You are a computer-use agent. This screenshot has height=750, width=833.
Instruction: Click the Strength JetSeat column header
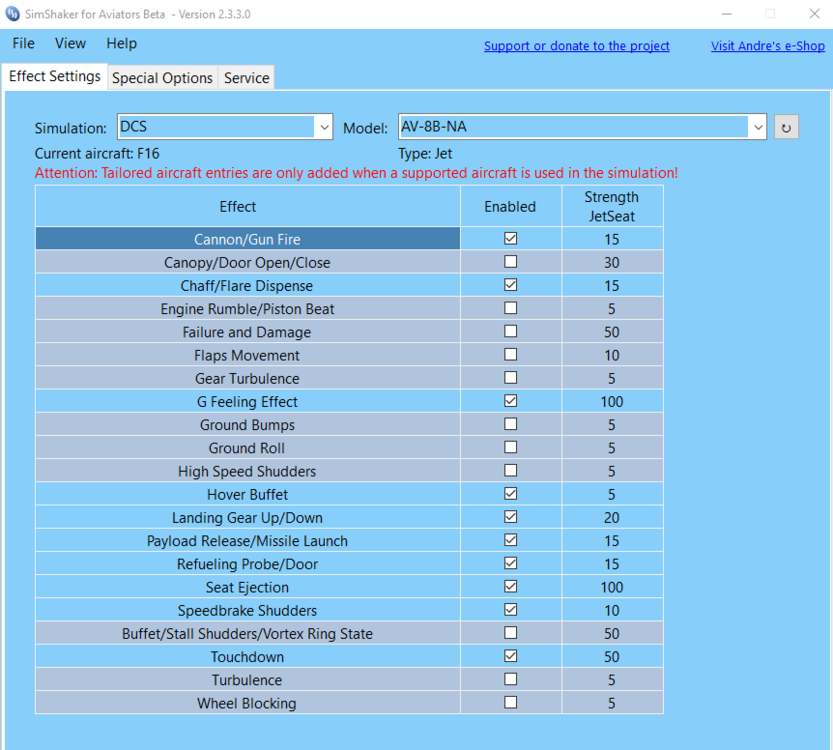(x=612, y=206)
